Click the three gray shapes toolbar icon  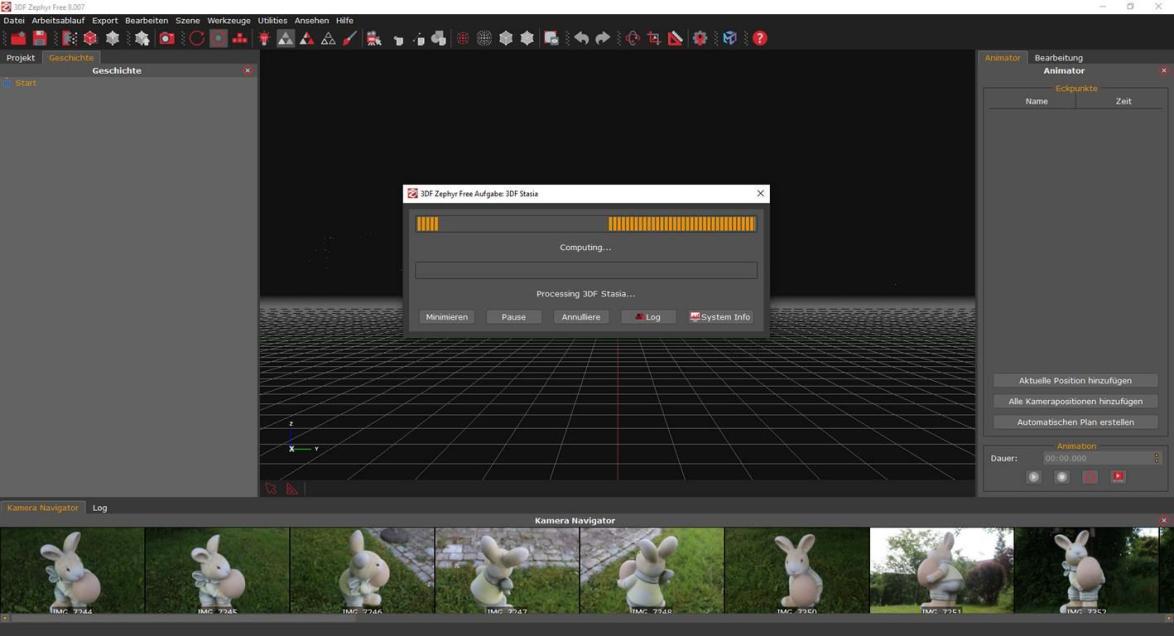coord(439,38)
